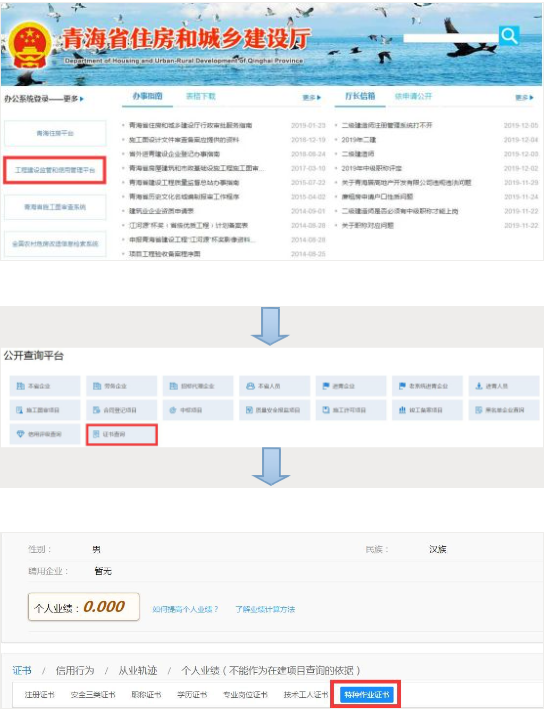Switch to the 依申请公开 tab
The image size is (548, 709).
click(413, 96)
